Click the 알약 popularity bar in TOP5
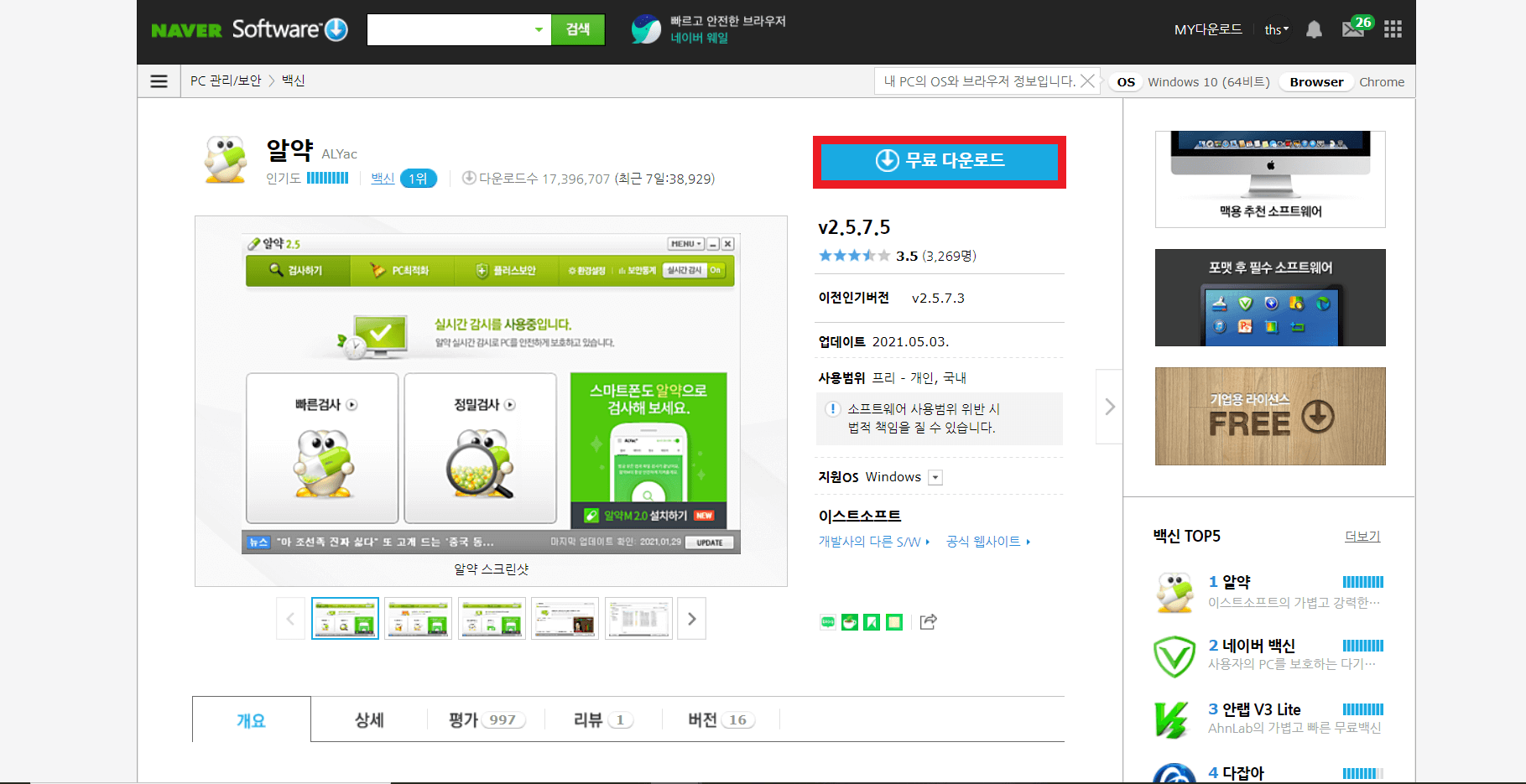Image resolution: width=1526 pixels, height=784 pixels. pyautogui.click(x=1363, y=582)
